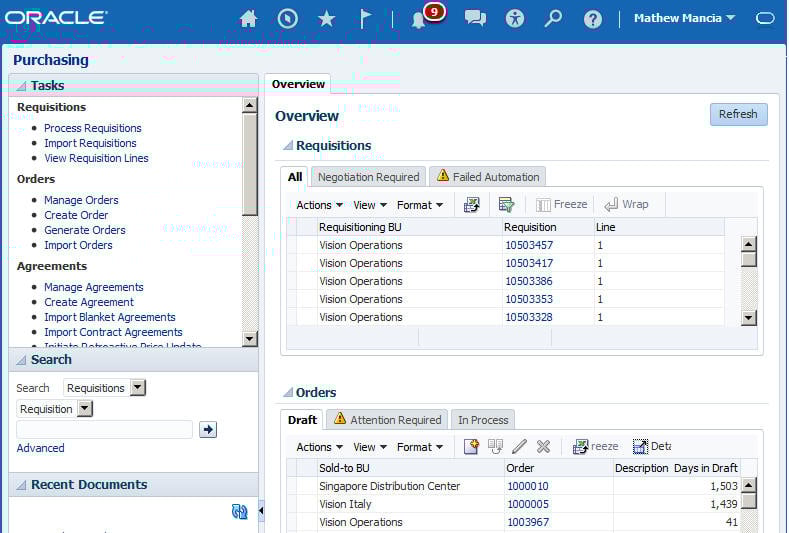
Task: Open the Recent Items clock icon
Action: click(x=287, y=19)
